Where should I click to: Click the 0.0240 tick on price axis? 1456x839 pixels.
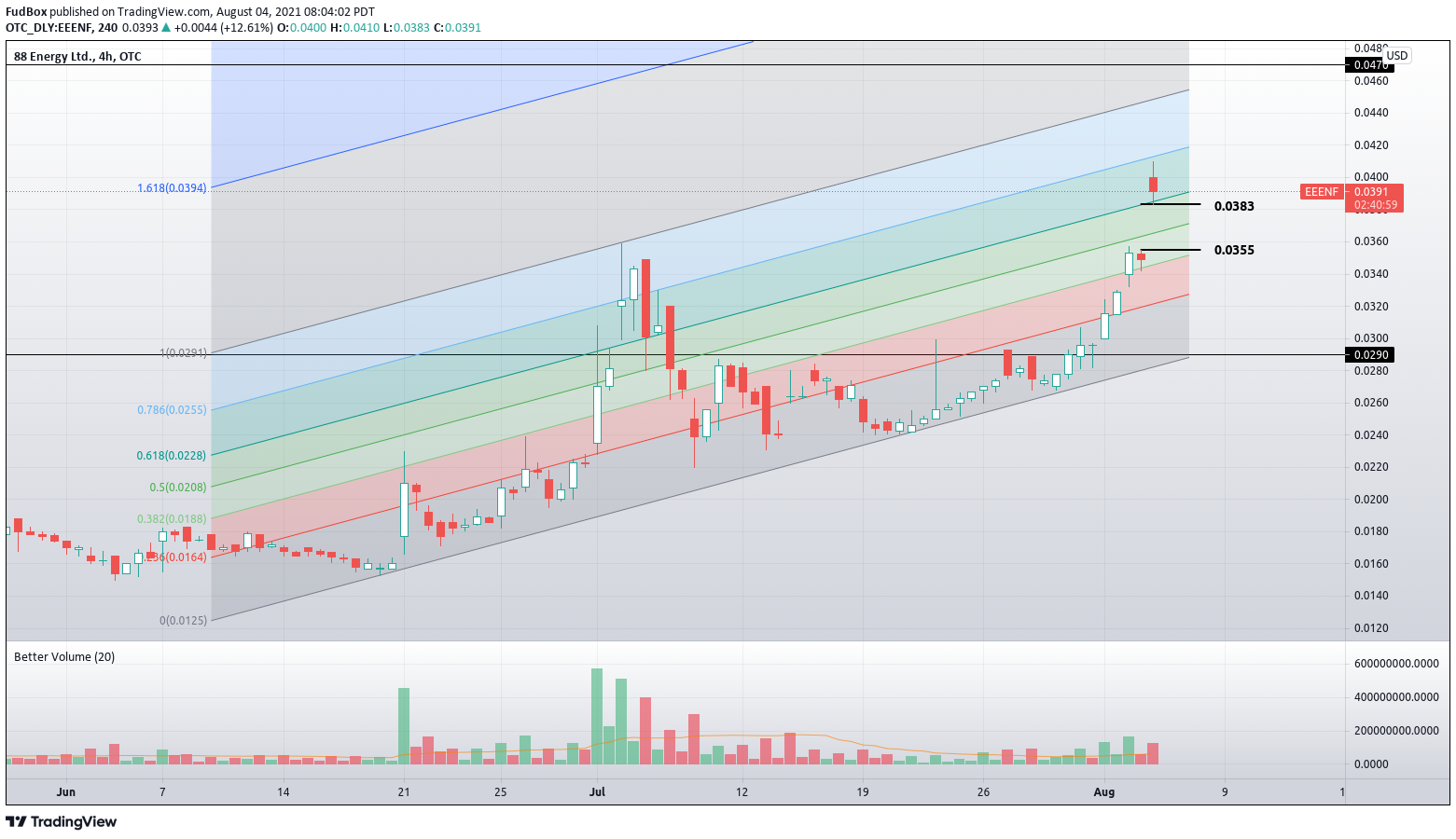pyautogui.click(x=1371, y=435)
